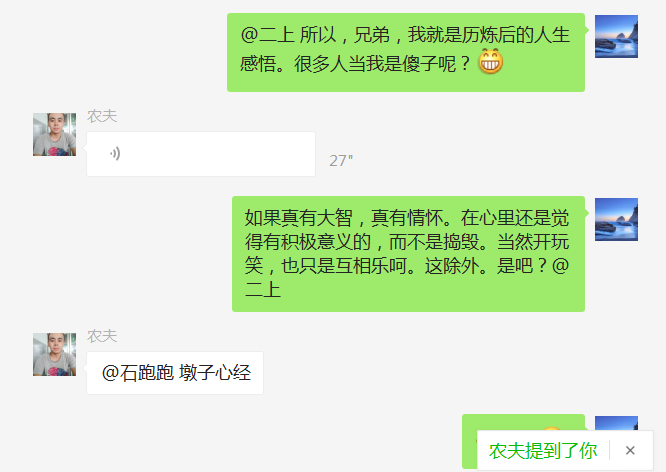Select the green '很多人当我是傻子呢' message bubble
Image resolution: width=666 pixels, height=472 pixels.
406,53
